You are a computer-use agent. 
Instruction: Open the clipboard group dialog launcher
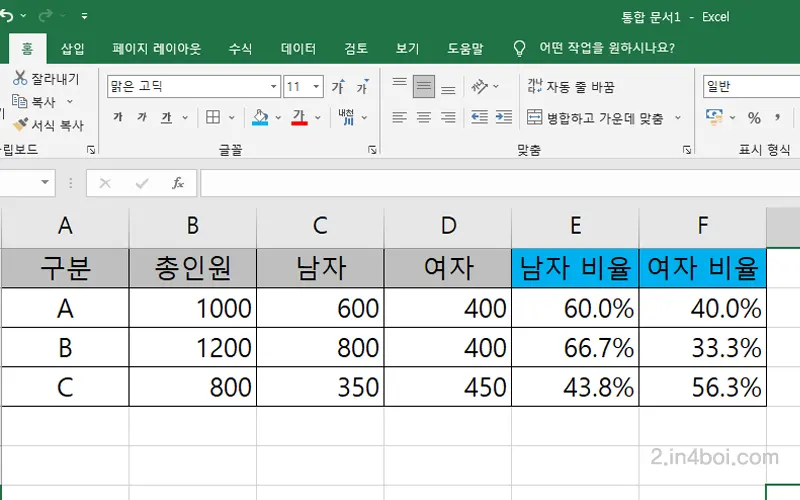pos(91,150)
